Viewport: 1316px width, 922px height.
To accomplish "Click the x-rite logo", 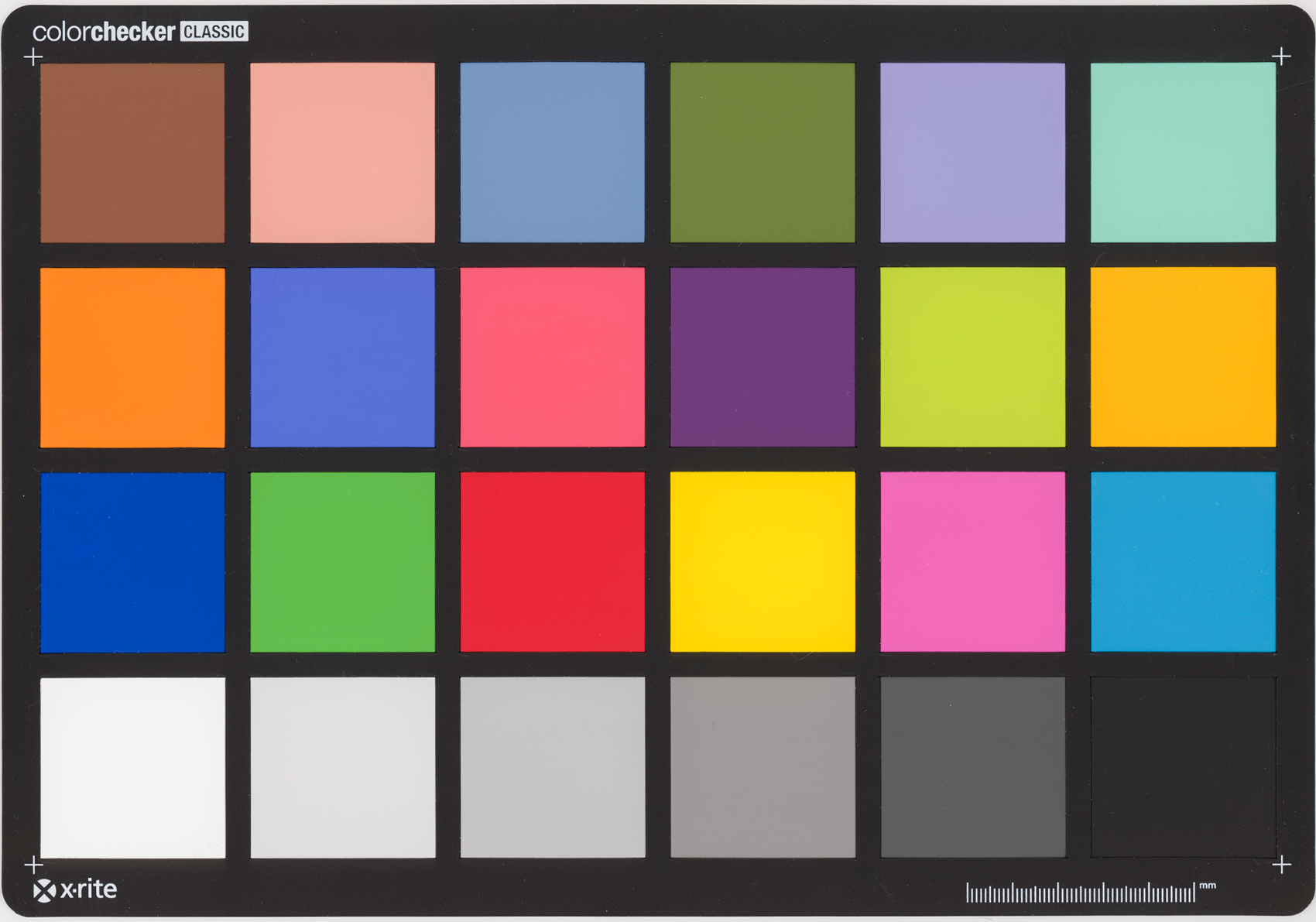I will tap(75, 889).
